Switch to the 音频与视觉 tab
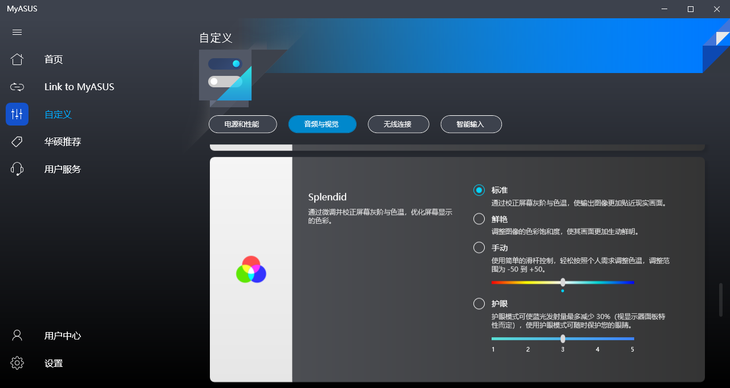This screenshot has width=730, height=388. click(x=322, y=124)
